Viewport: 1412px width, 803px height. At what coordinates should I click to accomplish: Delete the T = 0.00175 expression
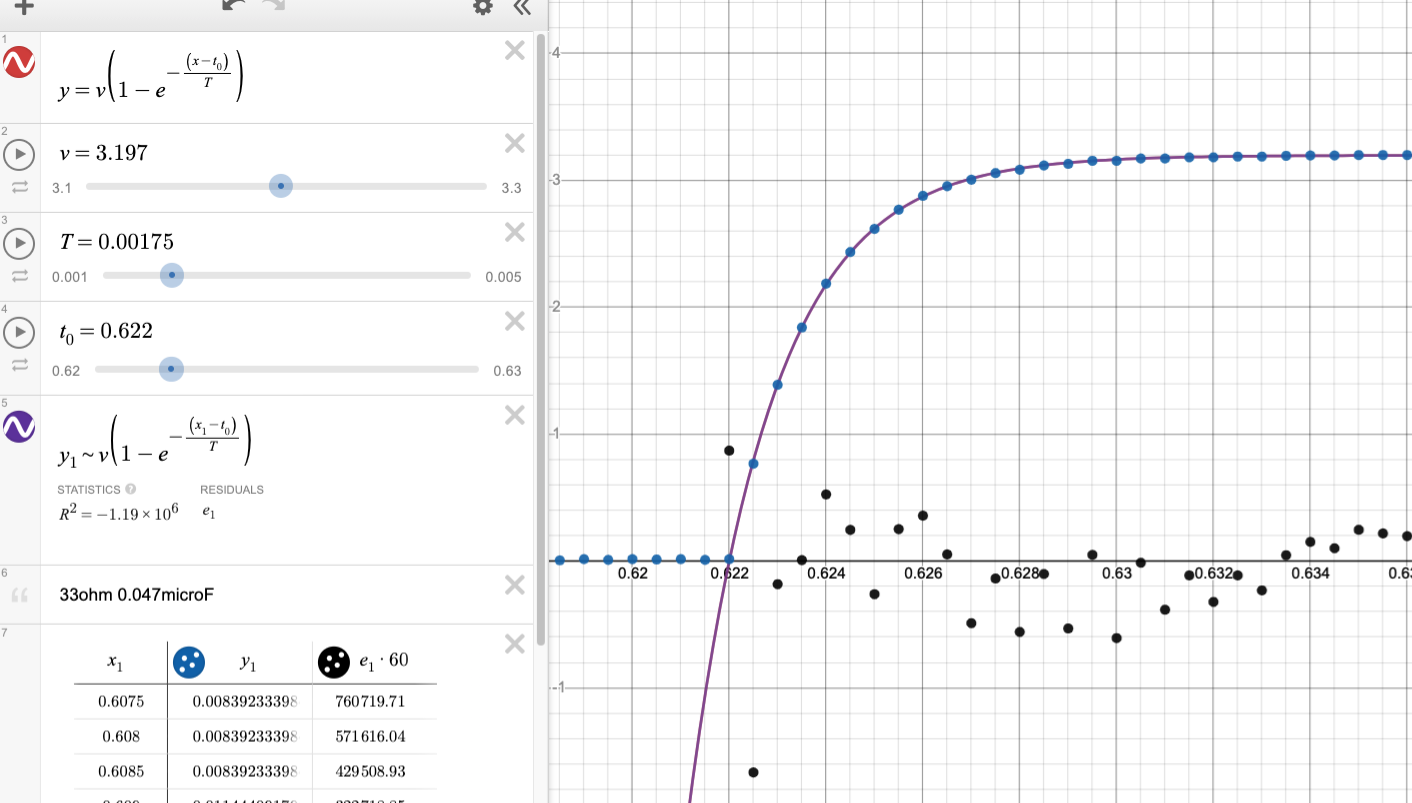[515, 232]
